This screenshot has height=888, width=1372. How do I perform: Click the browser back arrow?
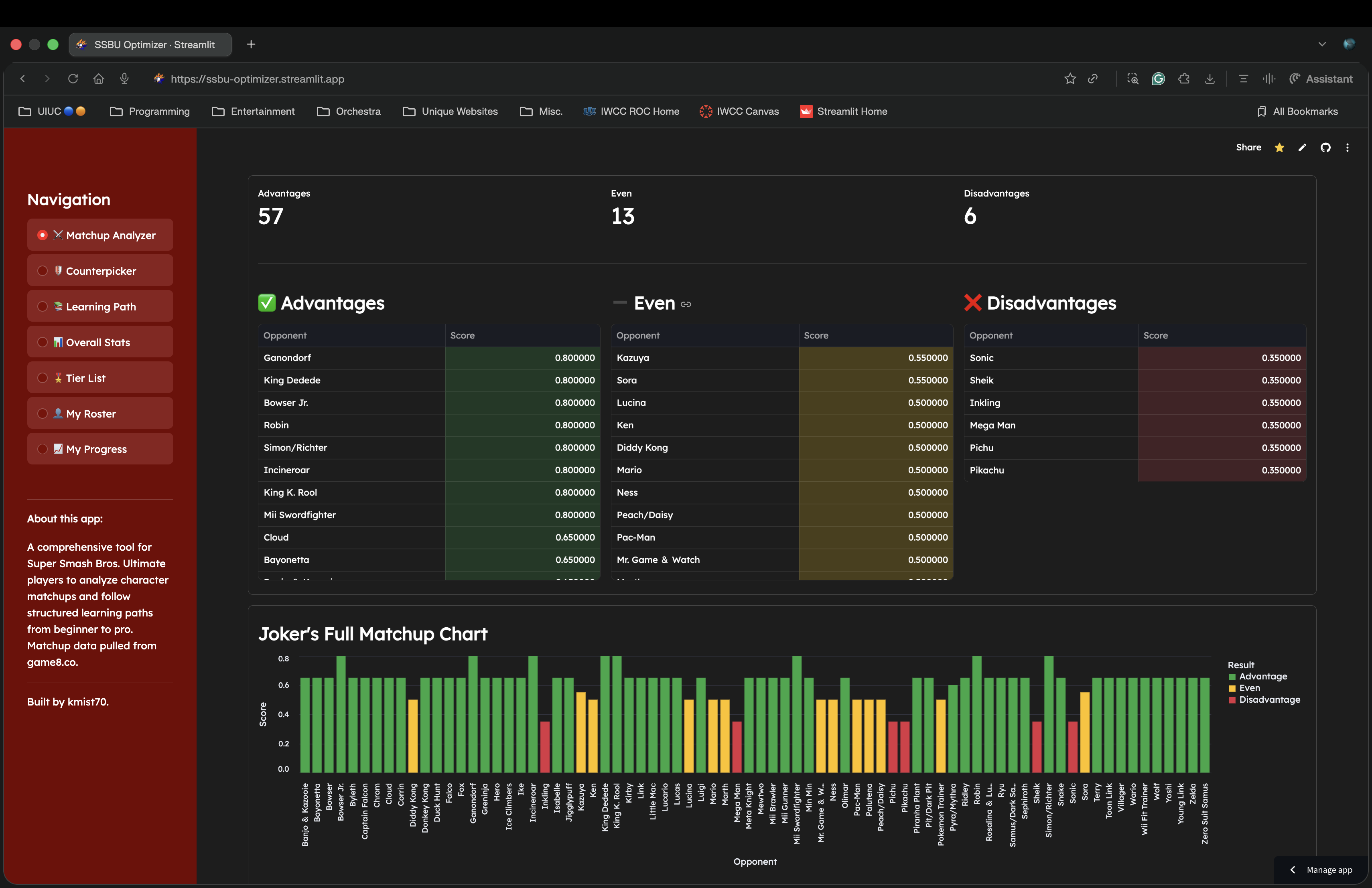[x=23, y=79]
